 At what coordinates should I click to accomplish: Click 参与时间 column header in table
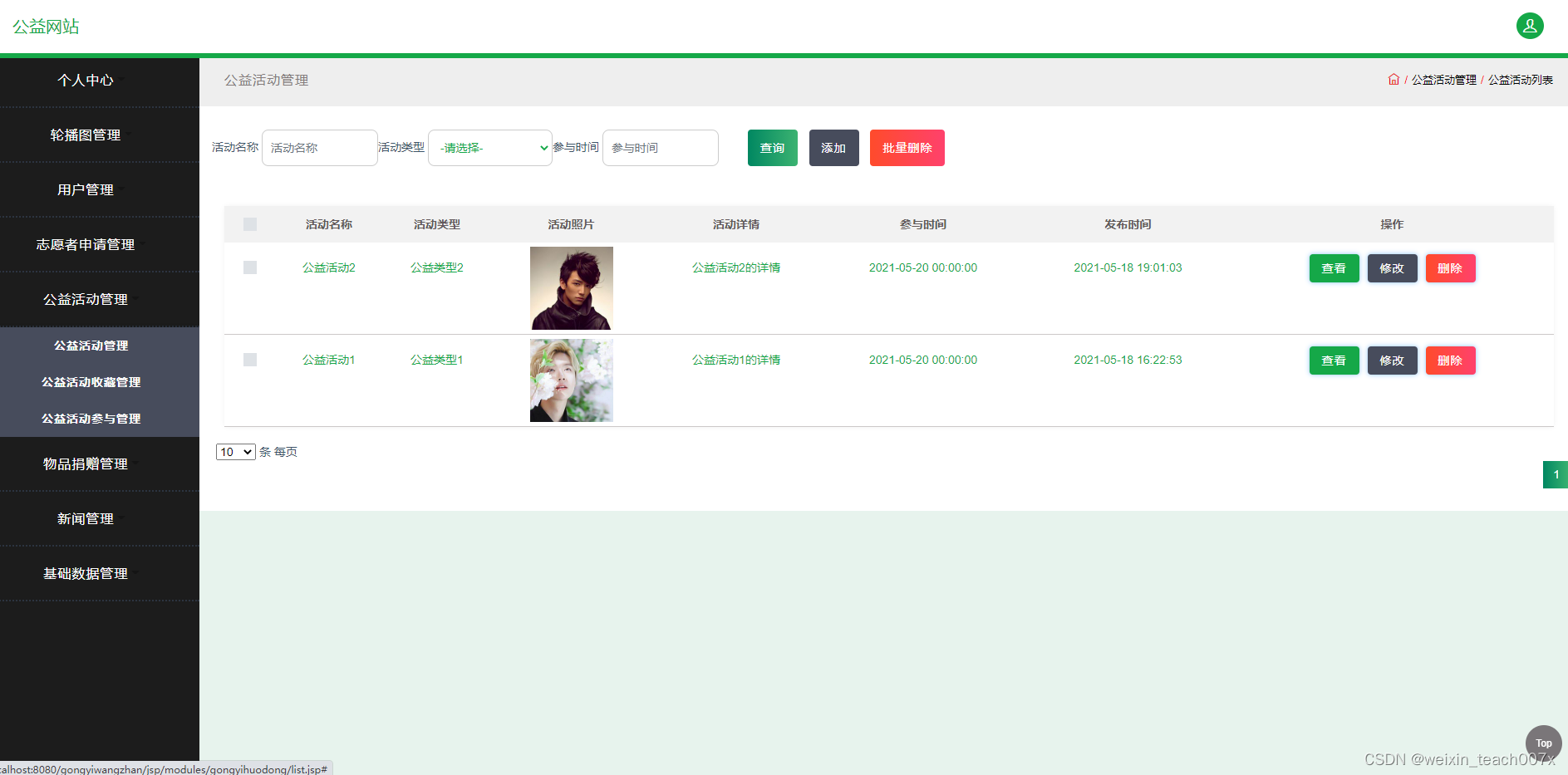click(x=923, y=224)
